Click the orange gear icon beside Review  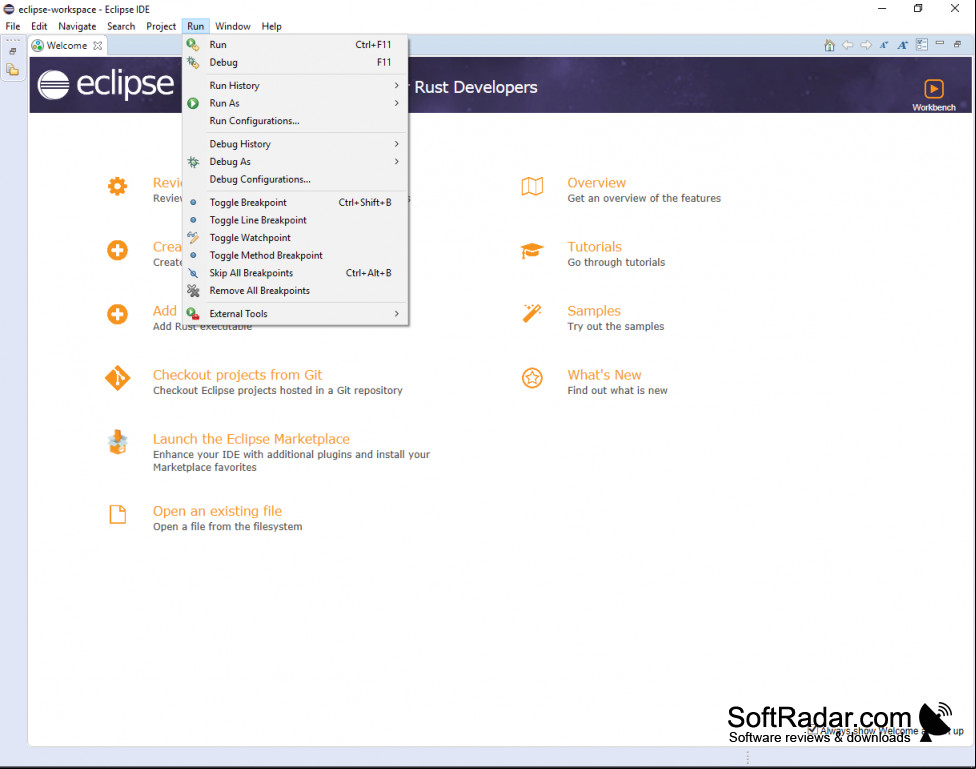click(x=117, y=186)
